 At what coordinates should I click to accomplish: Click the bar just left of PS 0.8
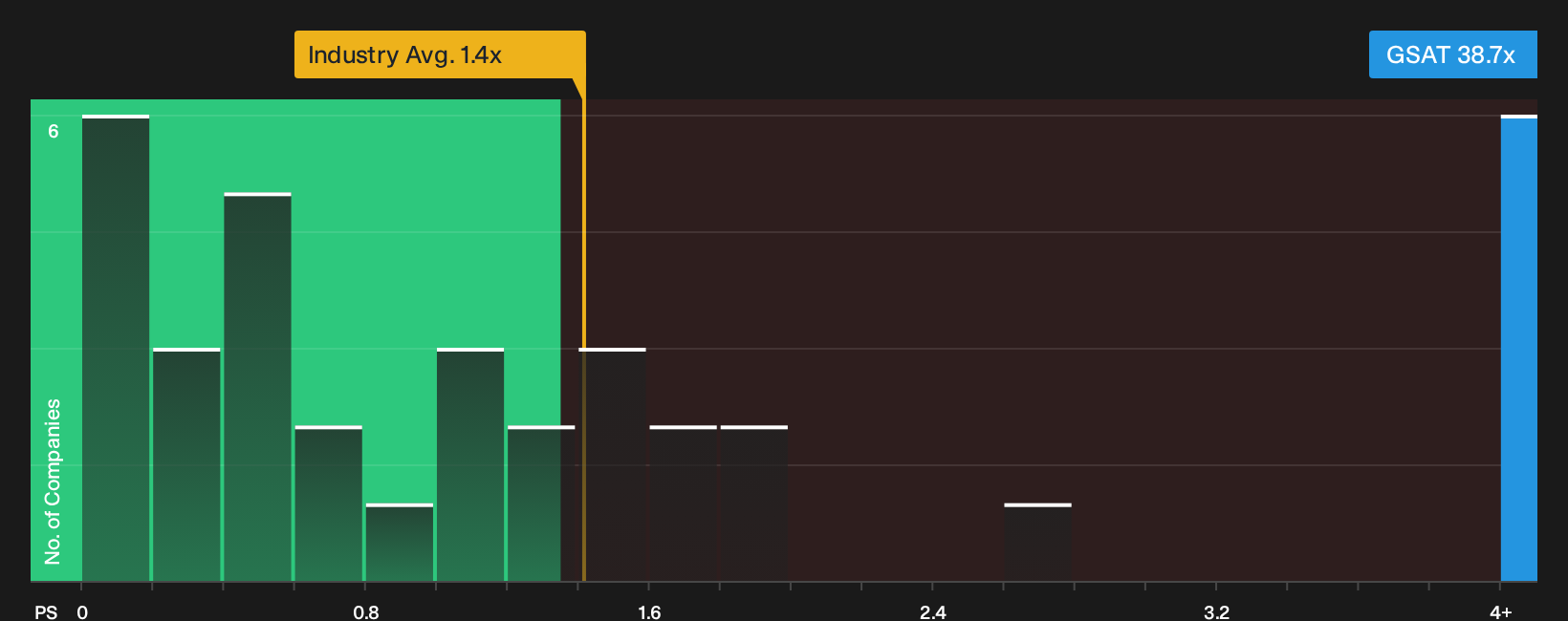[x=329, y=503]
